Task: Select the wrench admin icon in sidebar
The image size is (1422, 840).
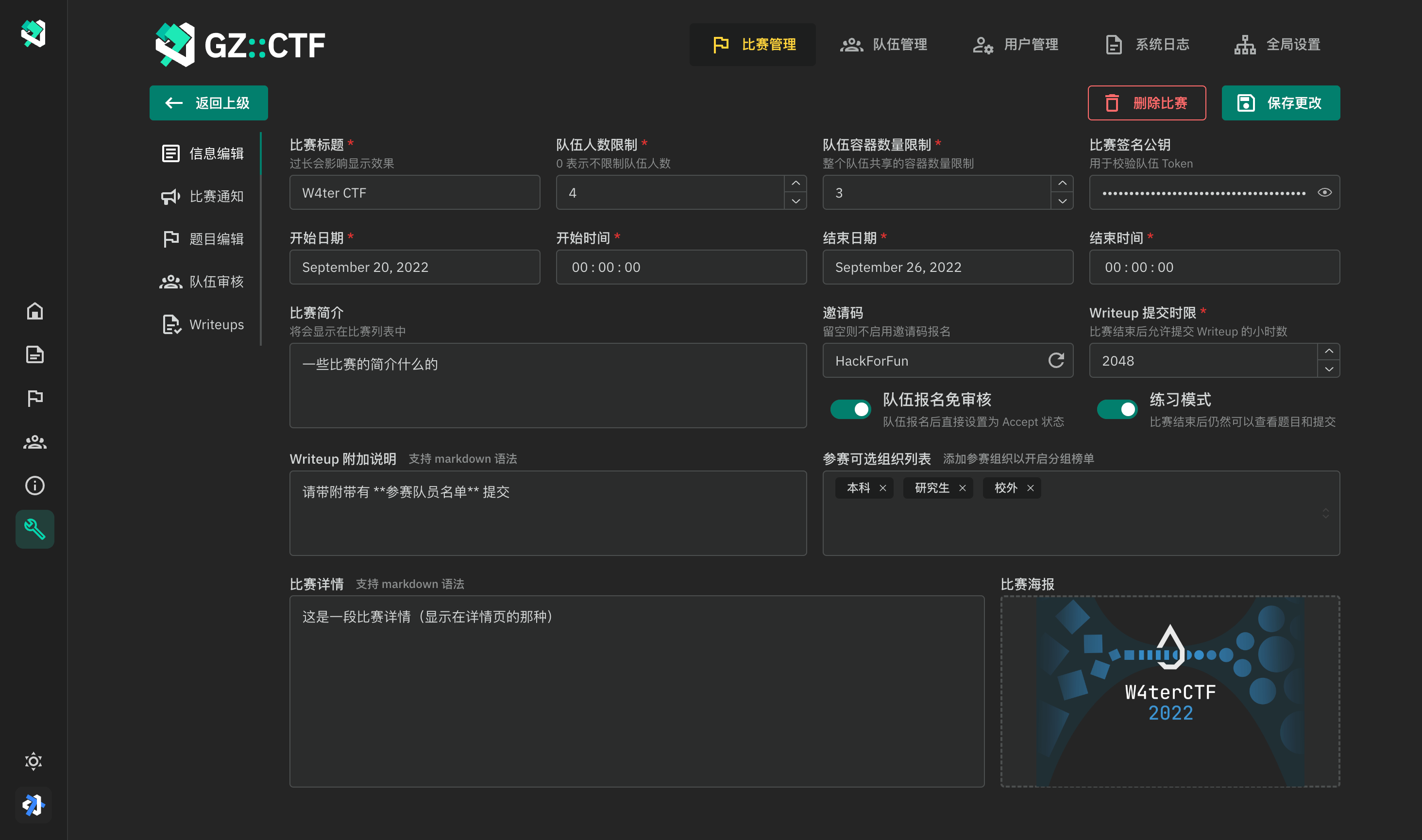Action: click(34, 529)
